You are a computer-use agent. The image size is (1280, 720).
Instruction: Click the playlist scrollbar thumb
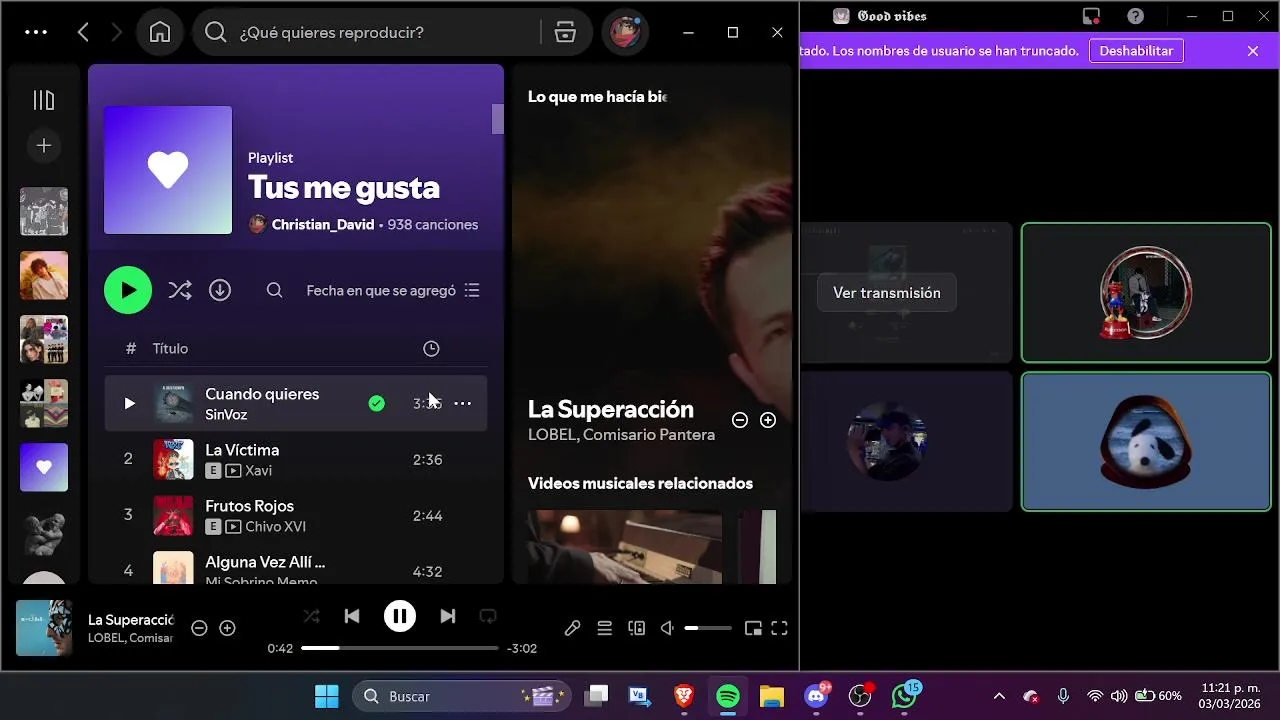pyautogui.click(x=497, y=118)
